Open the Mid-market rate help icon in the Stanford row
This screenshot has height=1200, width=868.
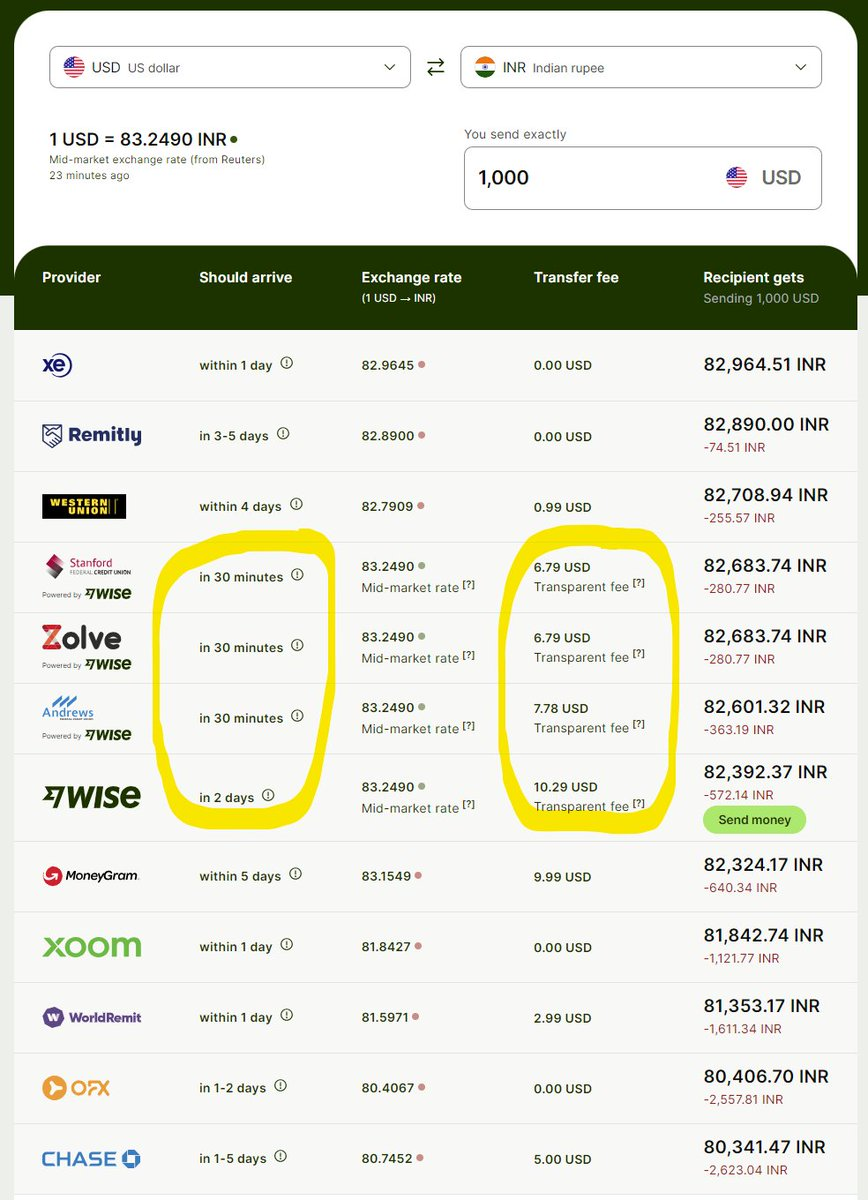[469, 585]
